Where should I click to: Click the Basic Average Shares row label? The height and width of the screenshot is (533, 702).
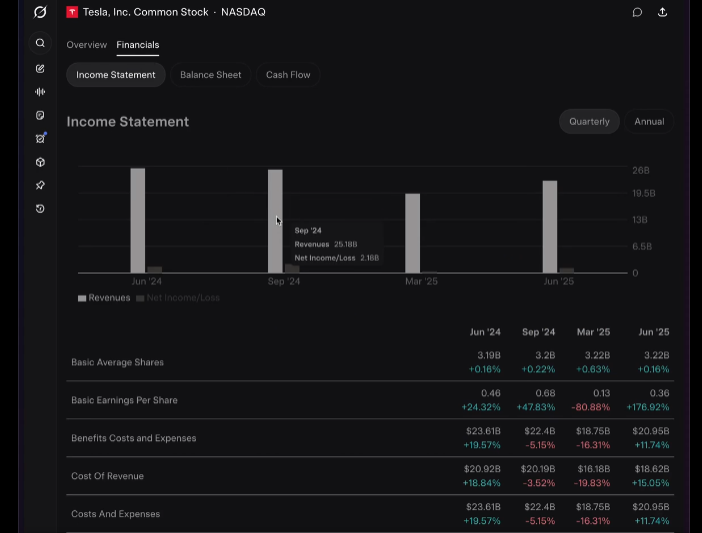click(x=117, y=362)
